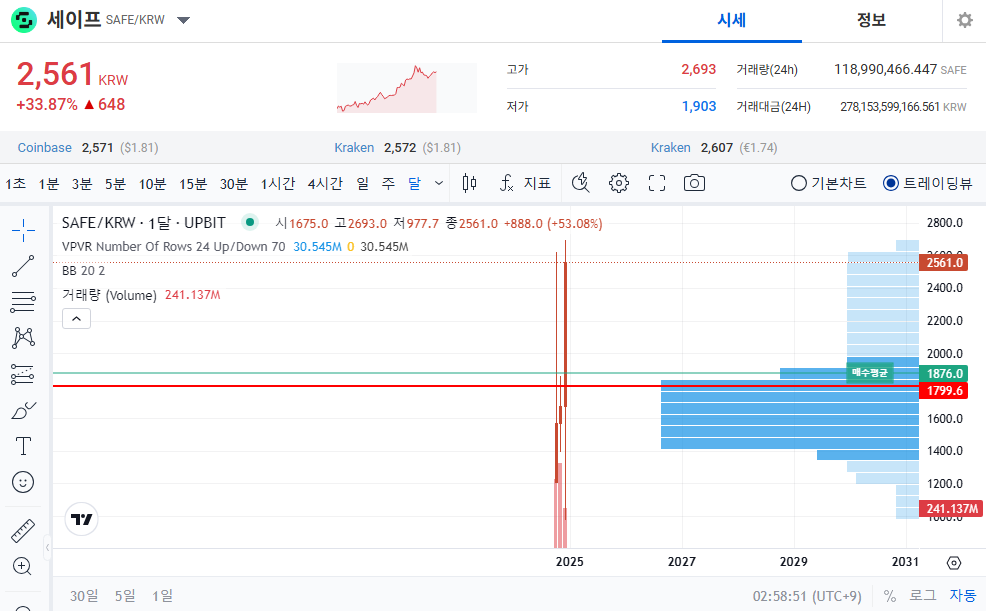Expand the SAFE/KRW market dropdown arrow
Screen dimensions: 986x611
point(183,20)
